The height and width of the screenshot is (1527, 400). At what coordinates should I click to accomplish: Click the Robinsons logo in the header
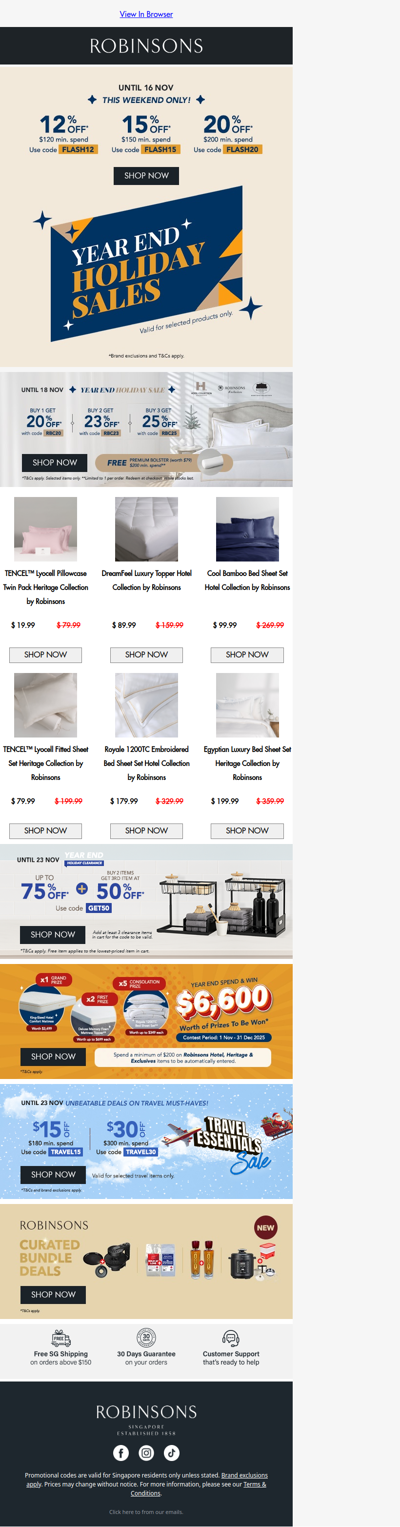(146, 46)
